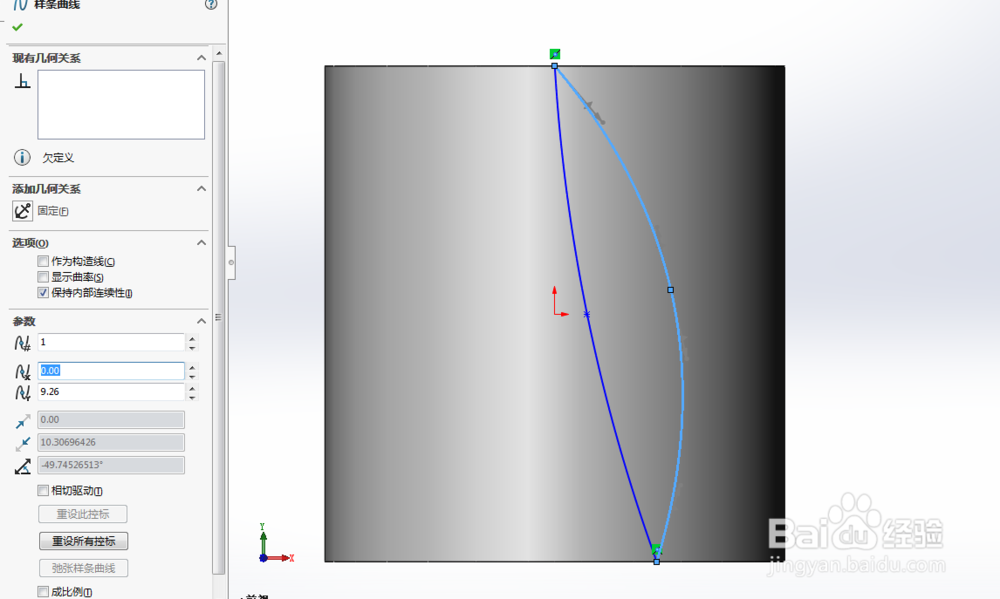Decrease the X coordinate stepper
This screenshot has height=599, width=1000.
(192, 376)
